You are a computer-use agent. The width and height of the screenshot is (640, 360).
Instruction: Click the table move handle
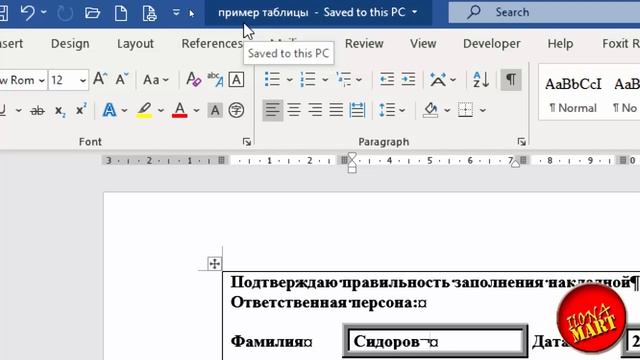[214, 263]
